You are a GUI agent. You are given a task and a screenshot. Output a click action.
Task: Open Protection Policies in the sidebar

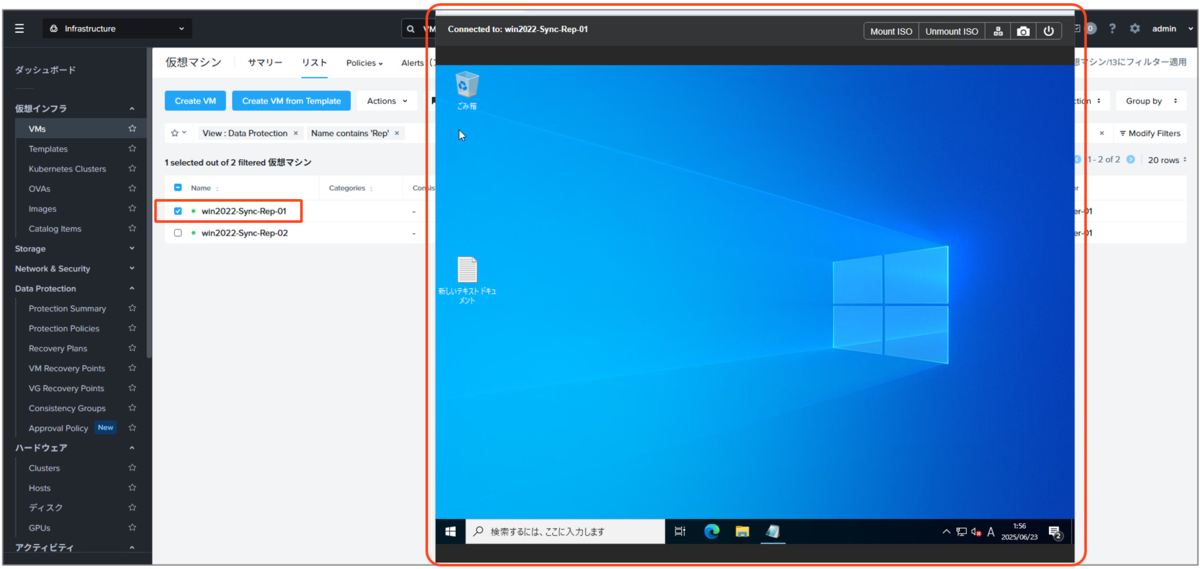pos(64,329)
